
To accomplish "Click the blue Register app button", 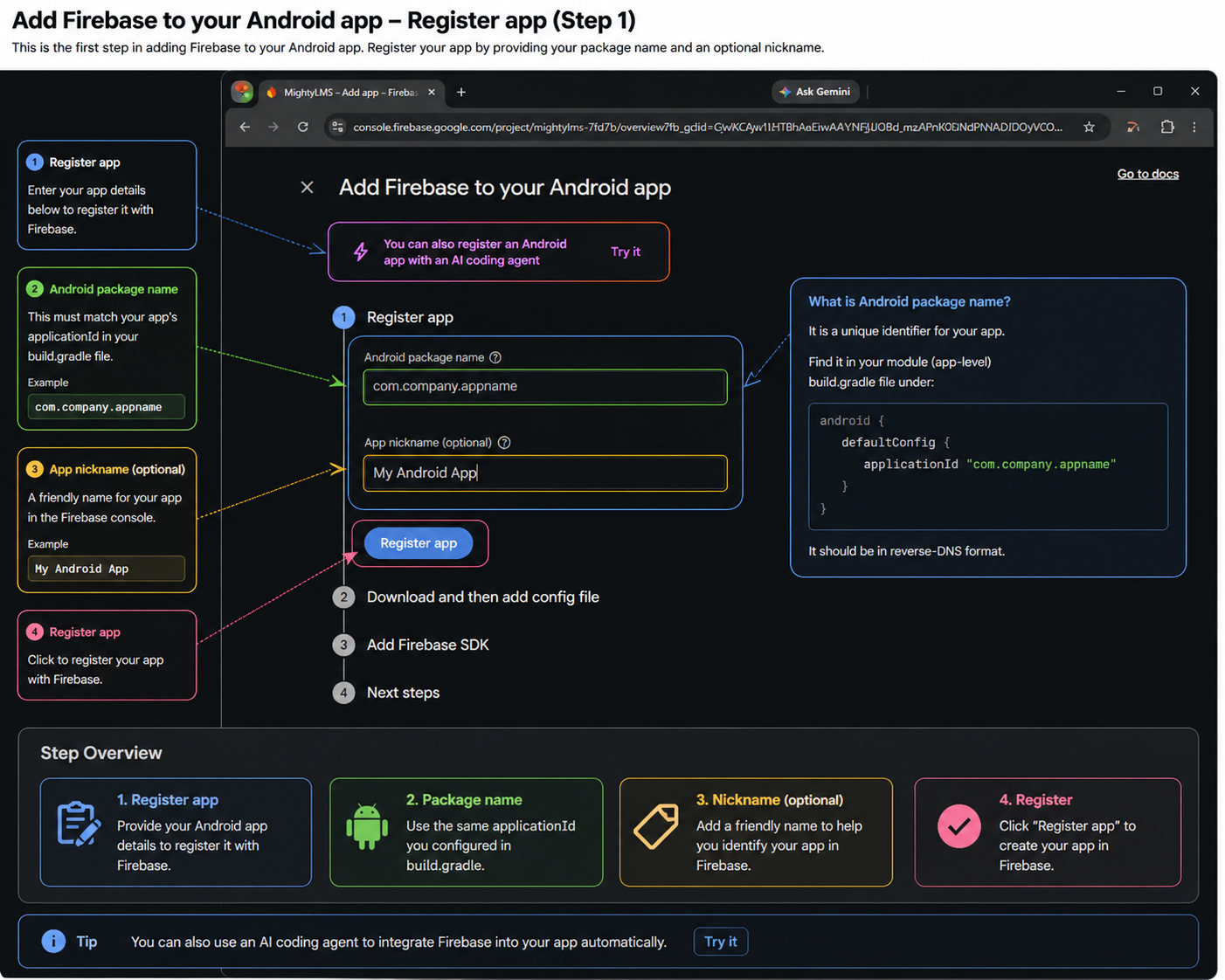I will [x=419, y=543].
